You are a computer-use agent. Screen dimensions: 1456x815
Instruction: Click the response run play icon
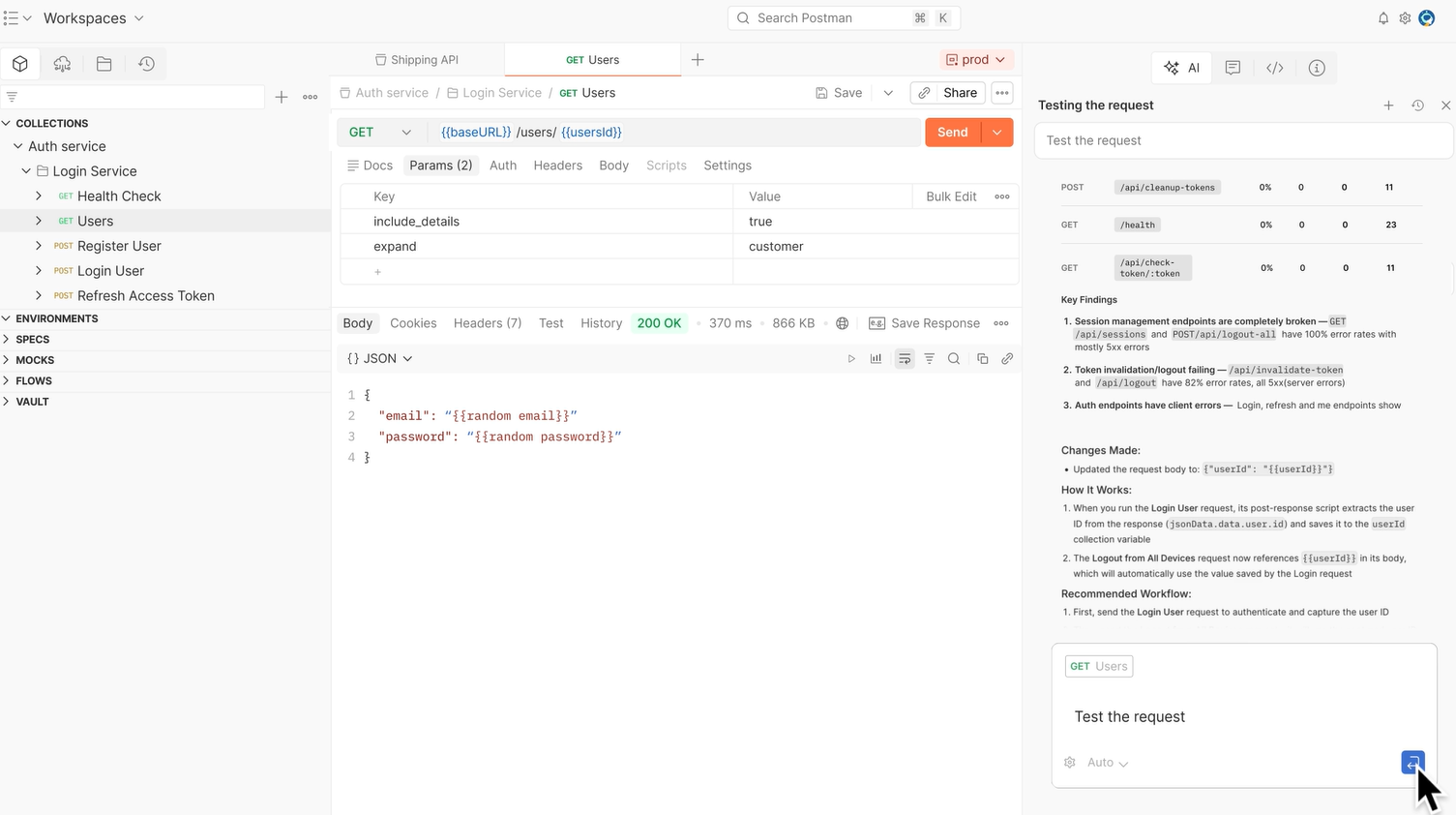tap(851, 359)
